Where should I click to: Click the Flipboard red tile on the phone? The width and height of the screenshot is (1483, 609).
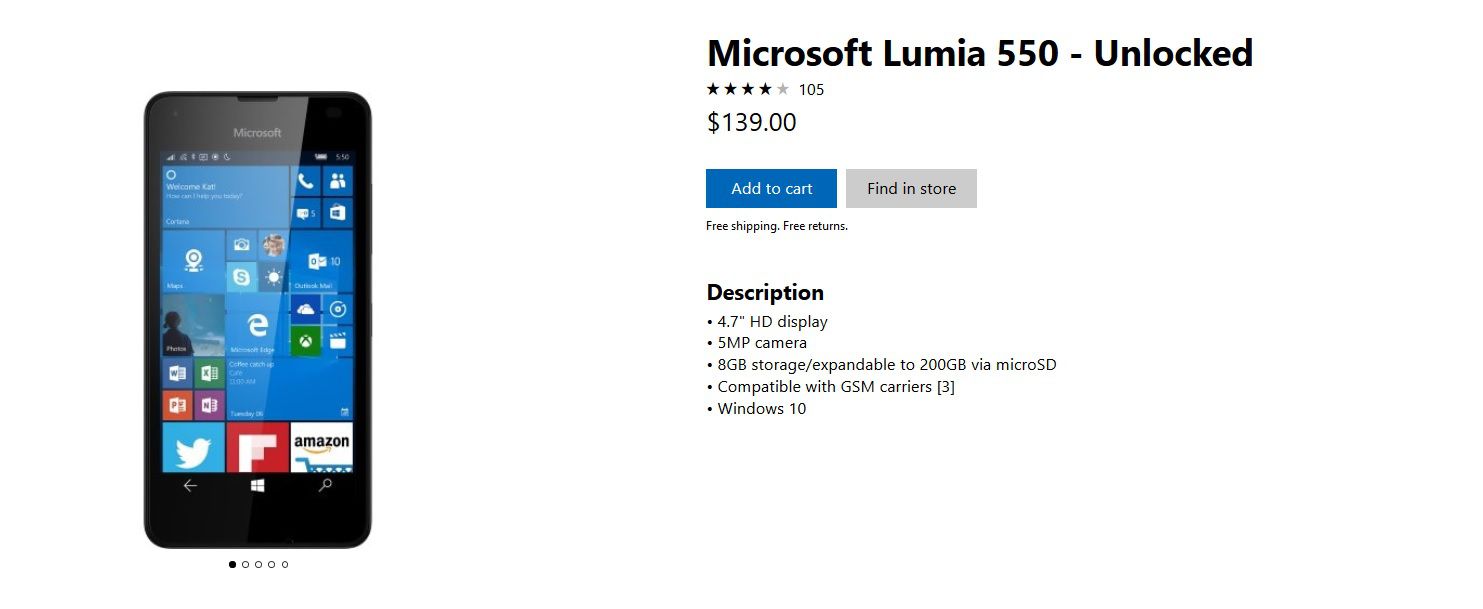[x=257, y=447]
